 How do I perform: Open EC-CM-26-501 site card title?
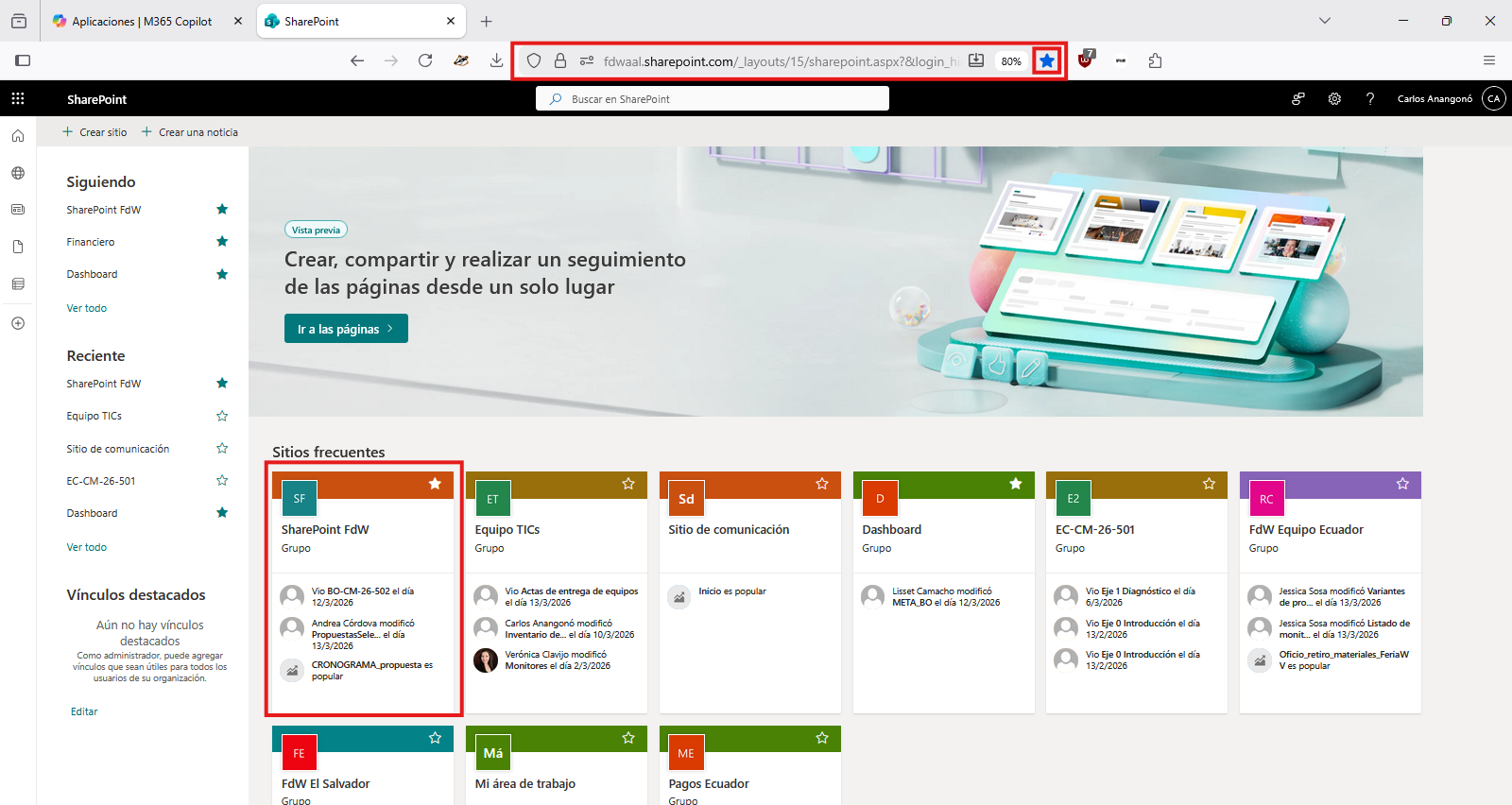1095,530
